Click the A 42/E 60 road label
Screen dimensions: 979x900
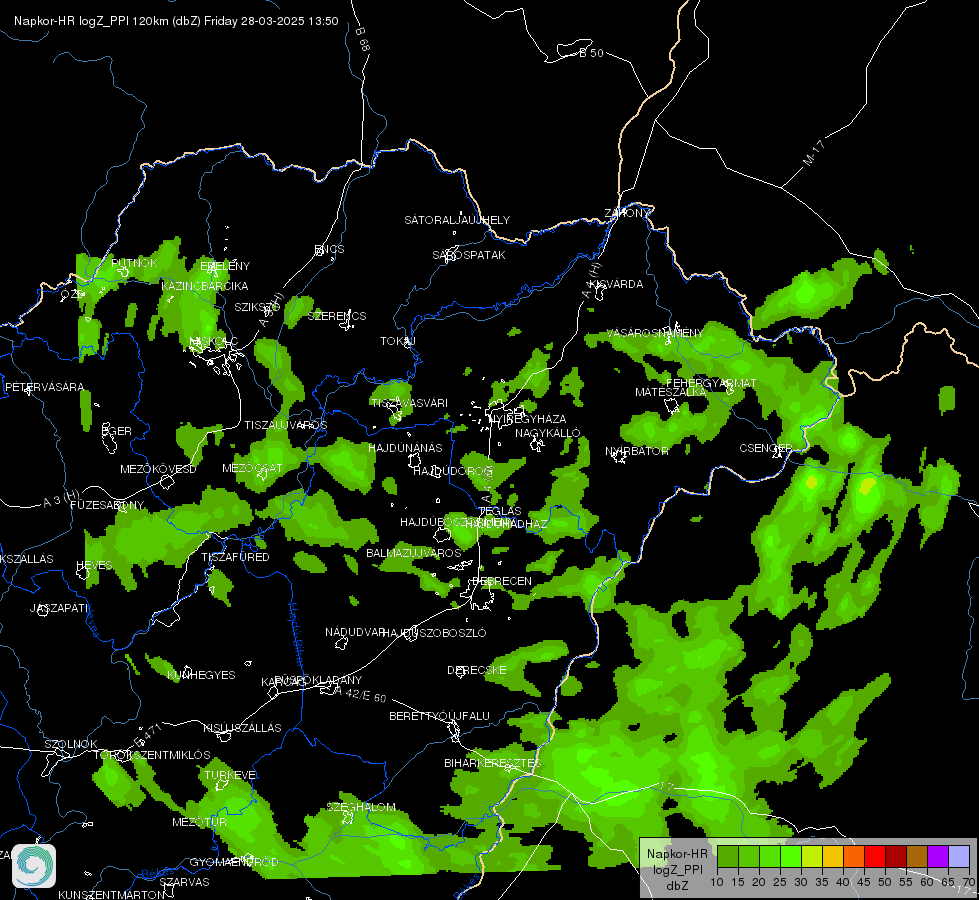click(x=360, y=694)
